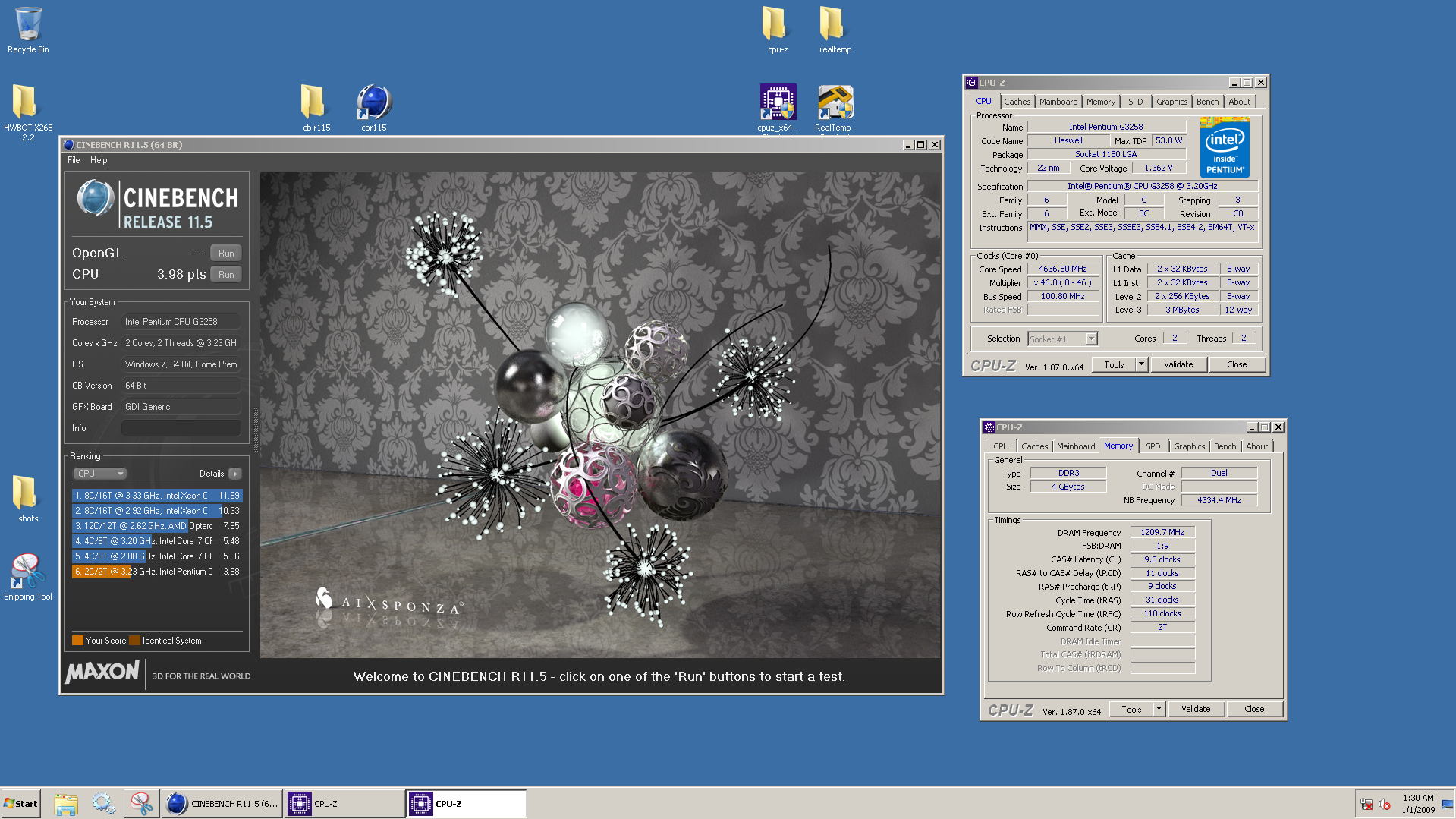
Task: Click Validate in upper CPU-Z window
Action: (1178, 365)
